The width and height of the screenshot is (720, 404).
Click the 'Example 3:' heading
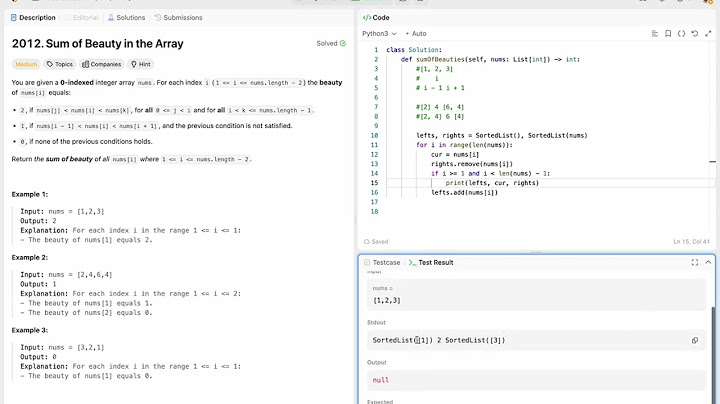tap(30, 330)
